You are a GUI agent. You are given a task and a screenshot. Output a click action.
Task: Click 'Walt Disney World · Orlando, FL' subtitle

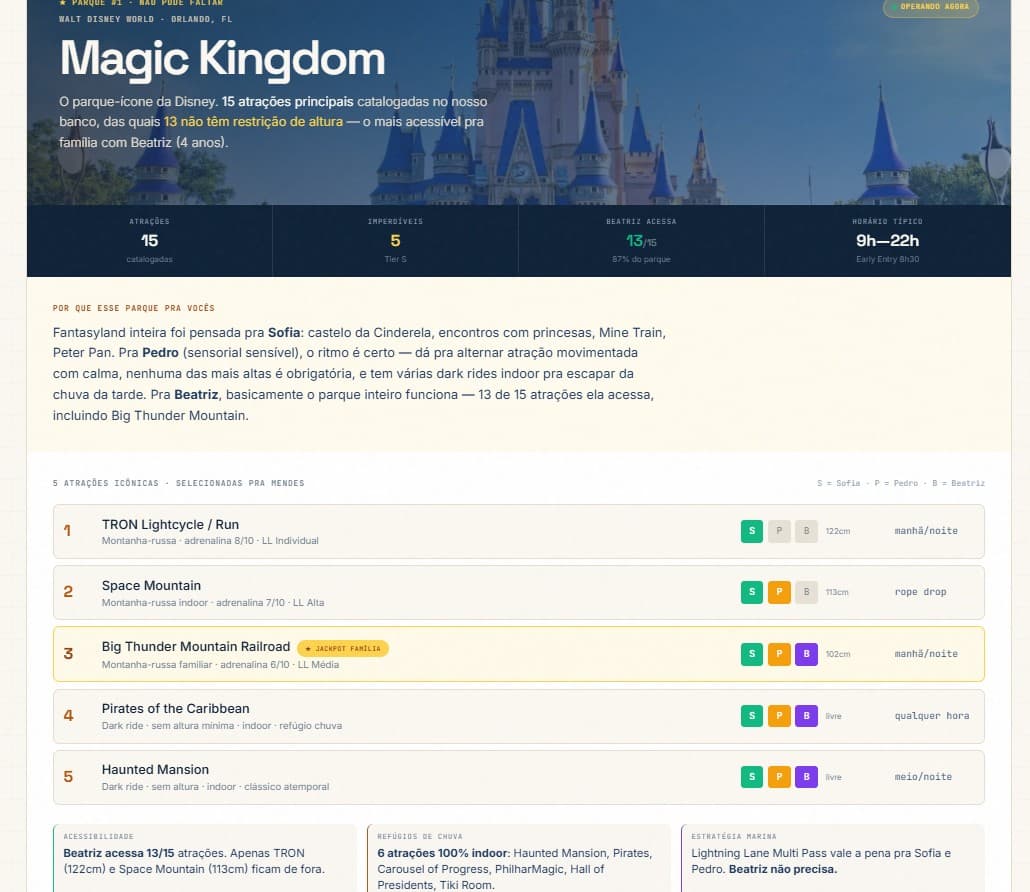pyautogui.click(x=145, y=19)
